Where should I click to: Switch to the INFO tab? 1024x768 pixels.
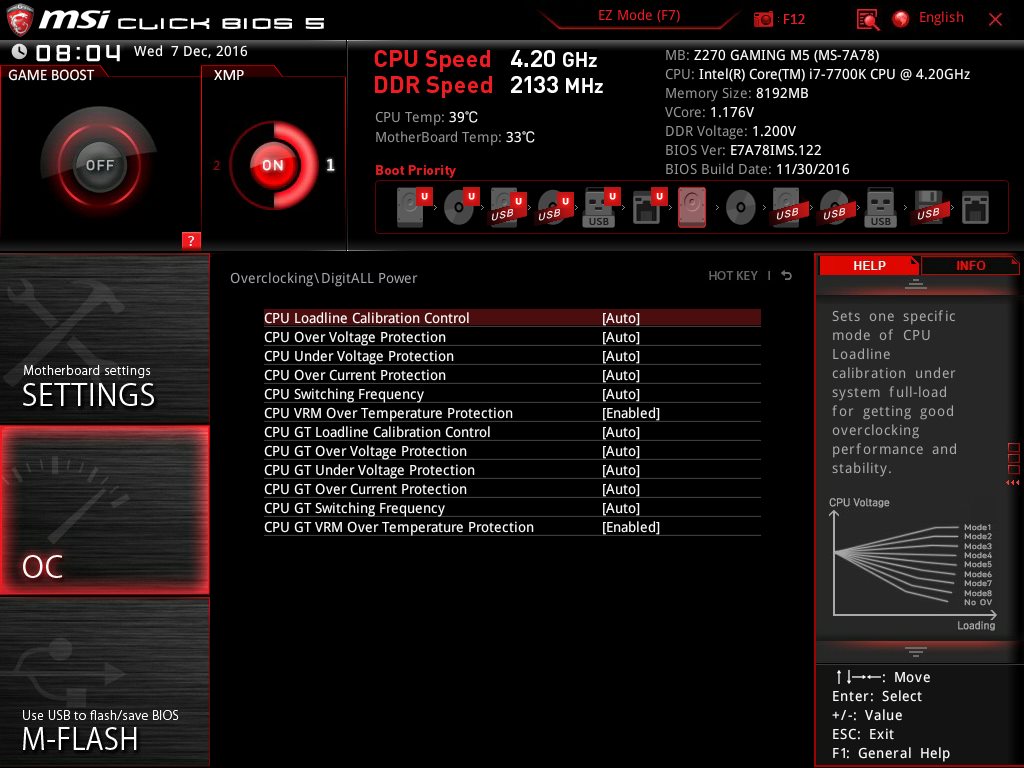(970, 265)
